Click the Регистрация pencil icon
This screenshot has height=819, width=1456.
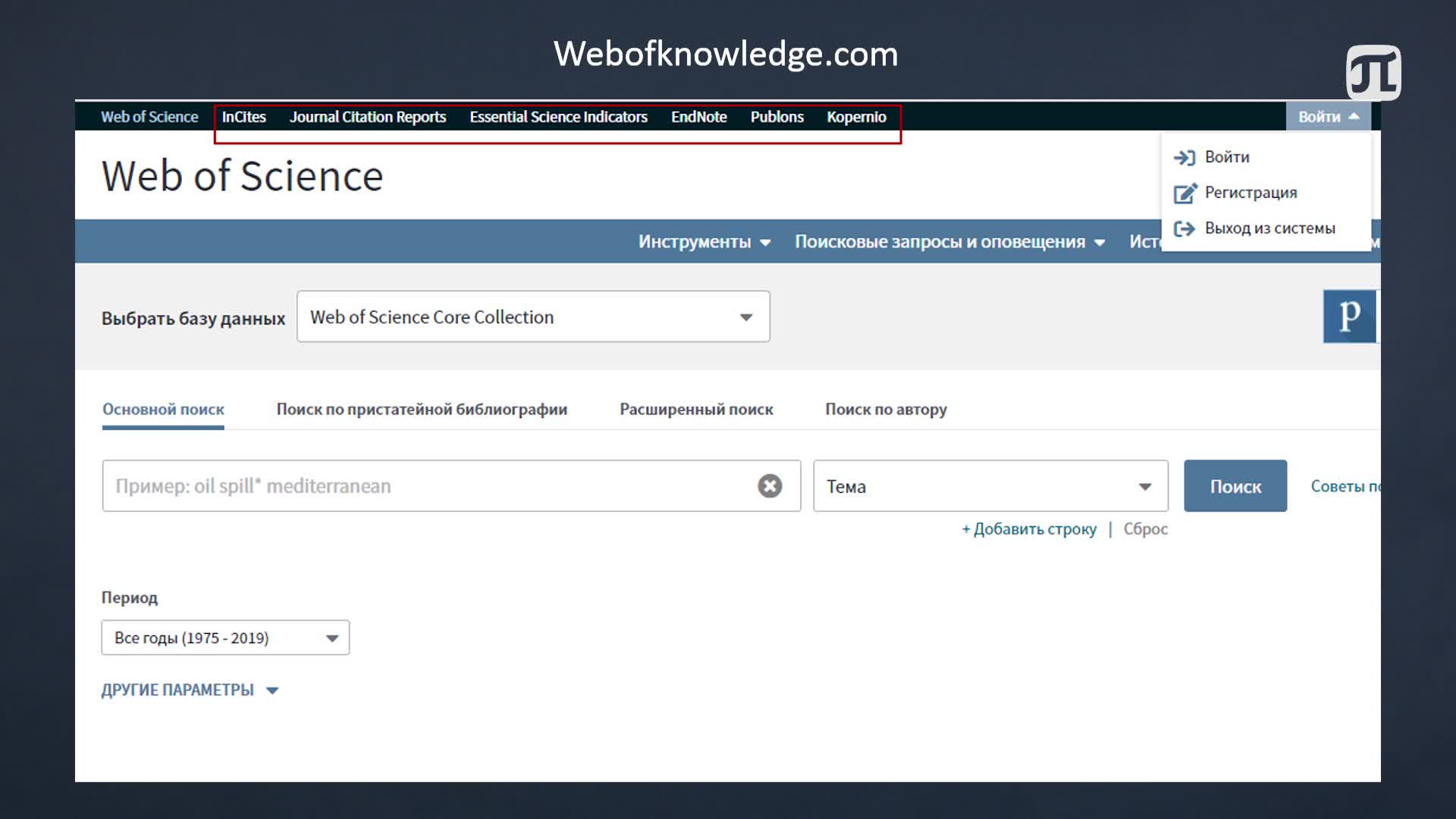(1185, 193)
